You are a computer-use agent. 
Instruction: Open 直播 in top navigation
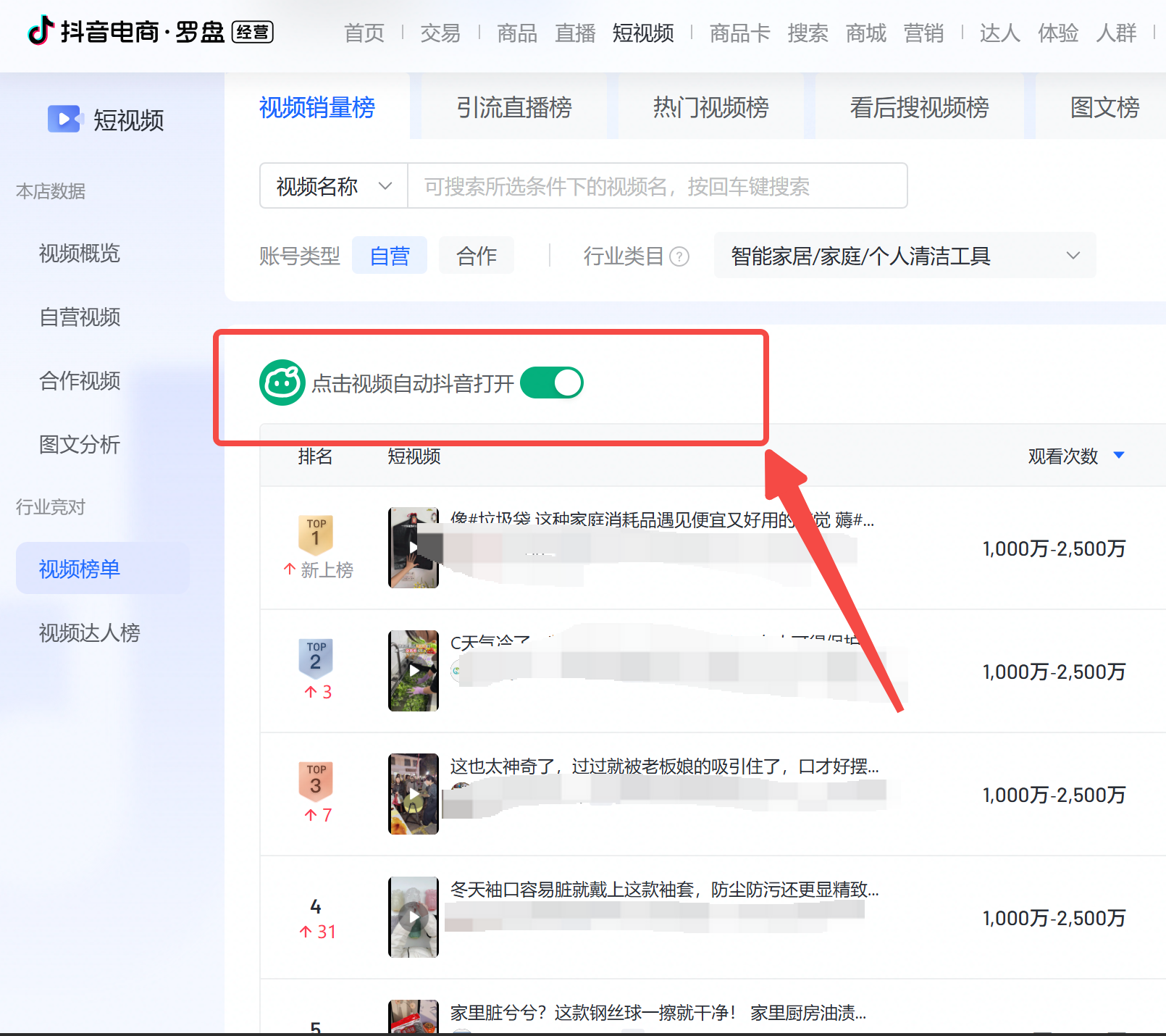(x=575, y=33)
